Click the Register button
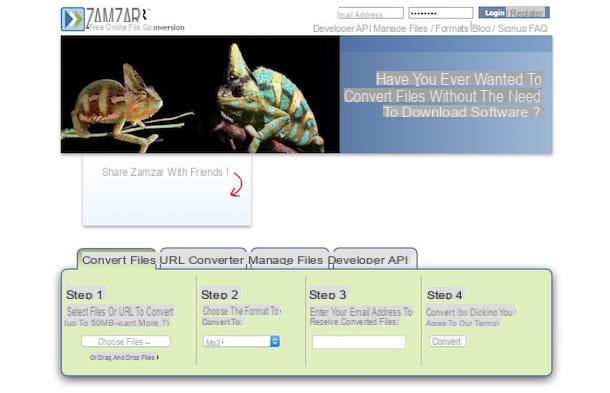 coord(527,13)
